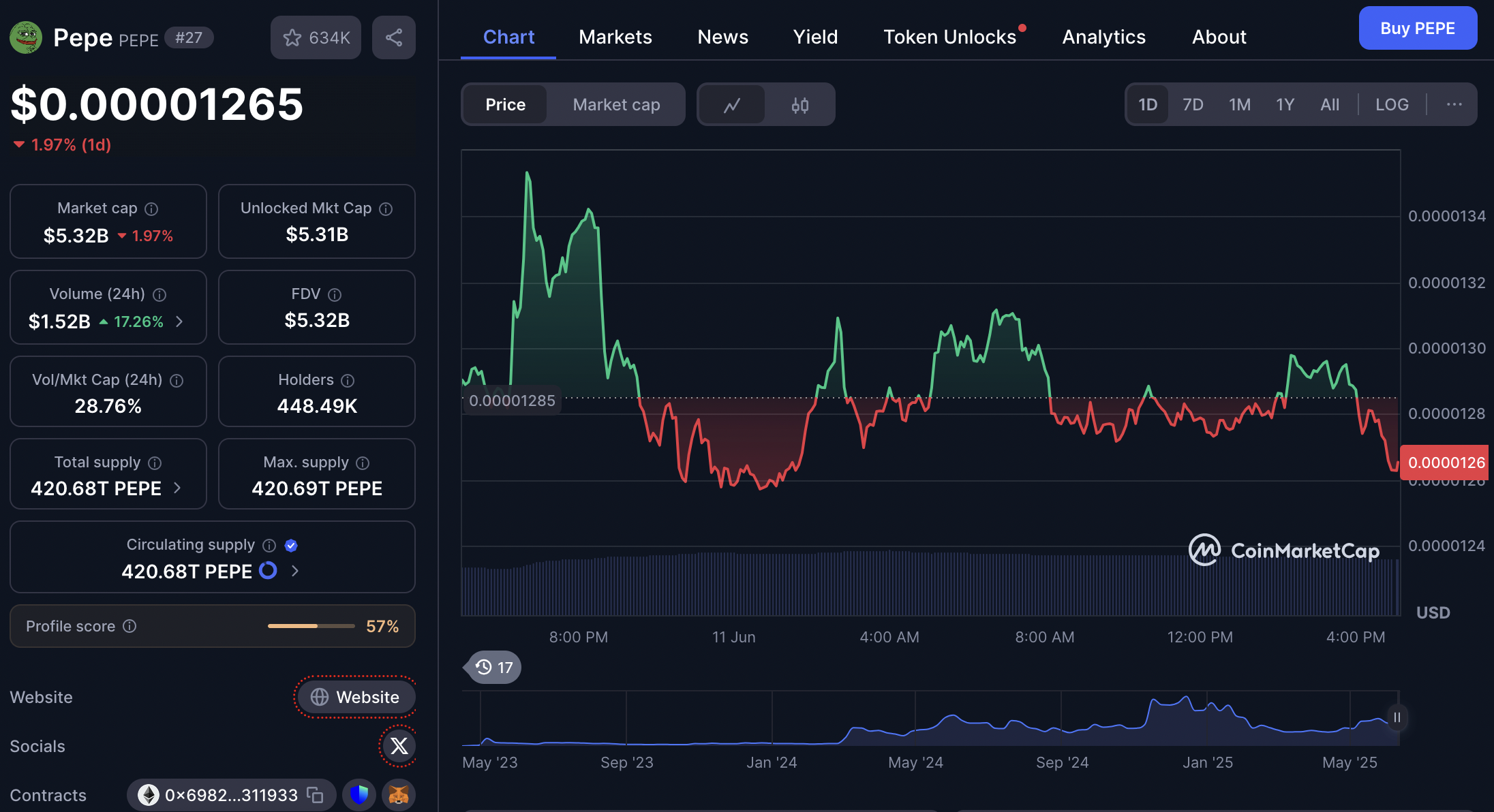Open the Website link button
Screen dimensions: 1494x812
pos(355,697)
